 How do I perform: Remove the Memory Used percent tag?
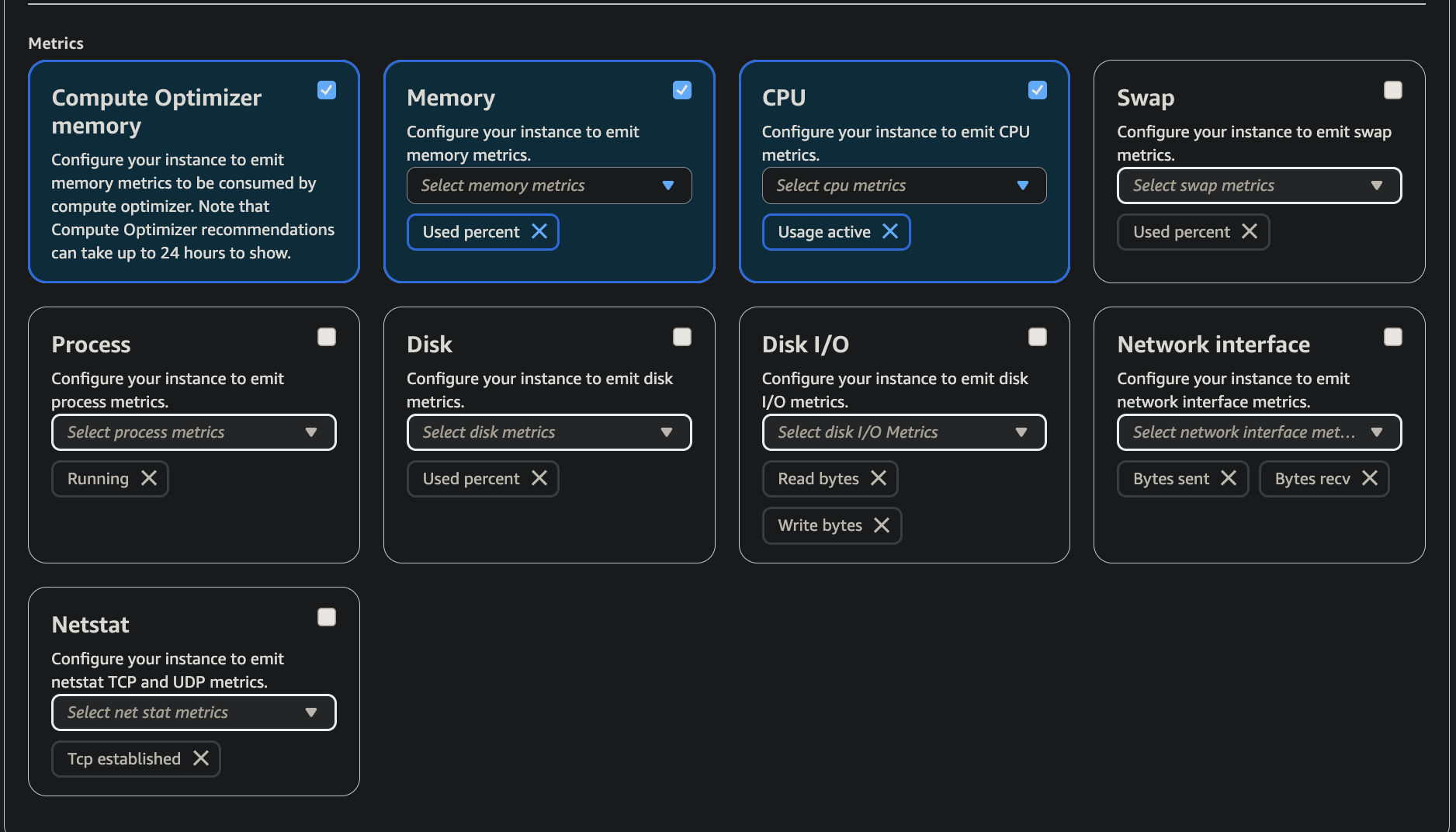(539, 231)
